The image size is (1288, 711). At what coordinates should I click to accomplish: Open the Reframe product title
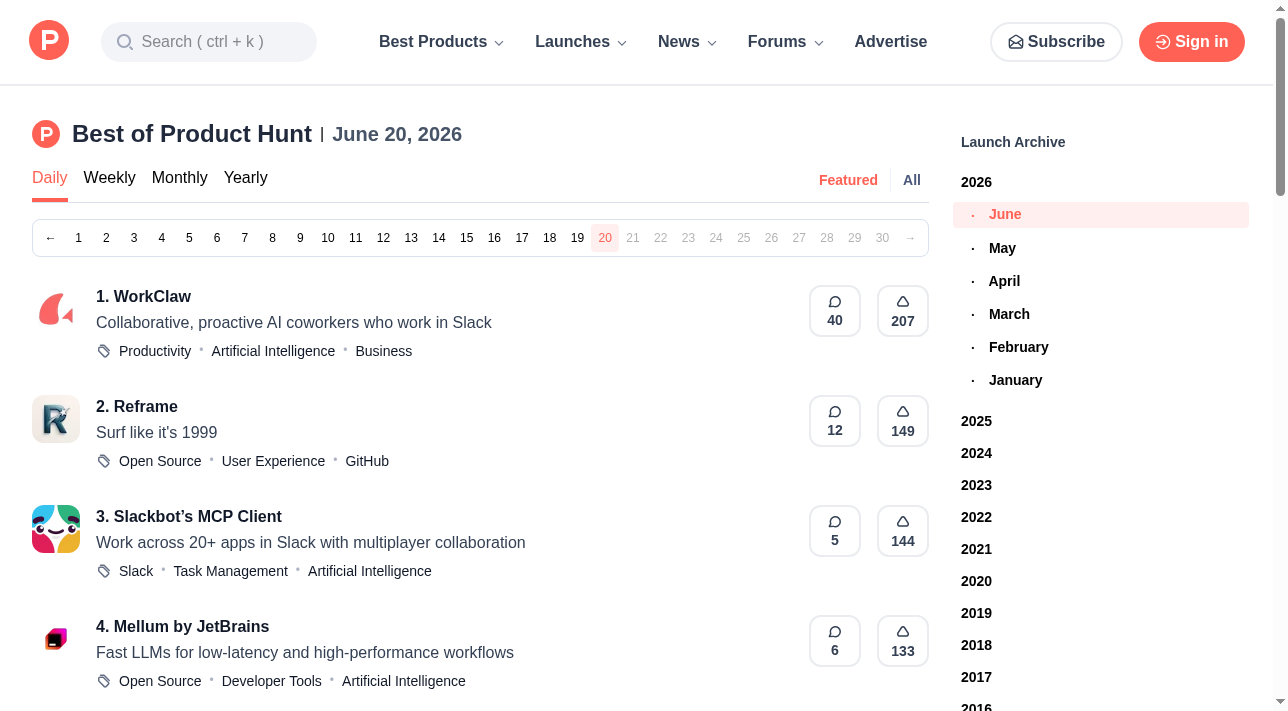137,407
